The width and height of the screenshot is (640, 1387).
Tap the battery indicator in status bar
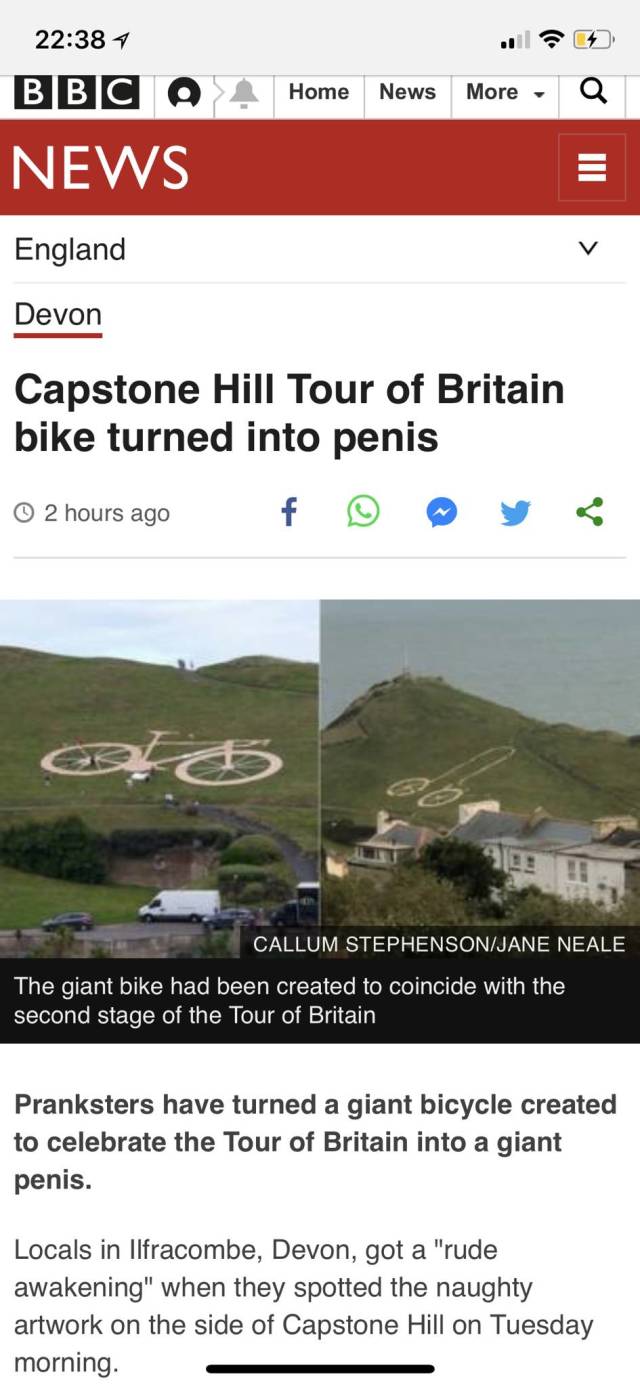591,40
